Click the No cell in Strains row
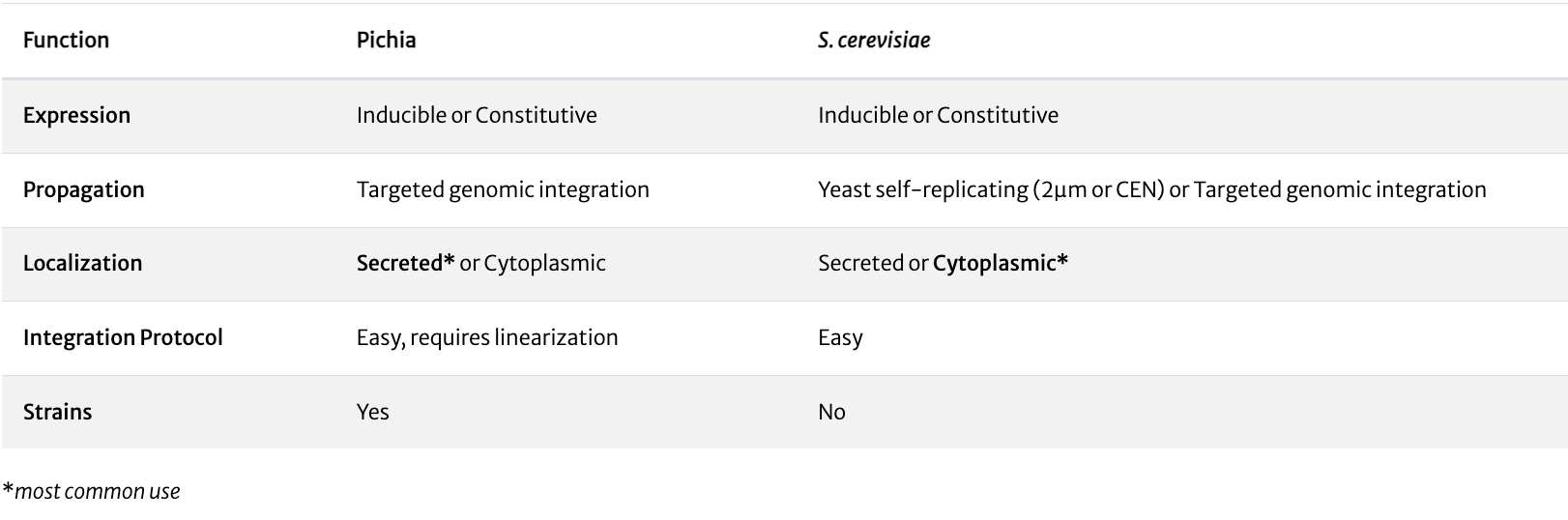The width and height of the screenshot is (1568, 520). point(831,412)
